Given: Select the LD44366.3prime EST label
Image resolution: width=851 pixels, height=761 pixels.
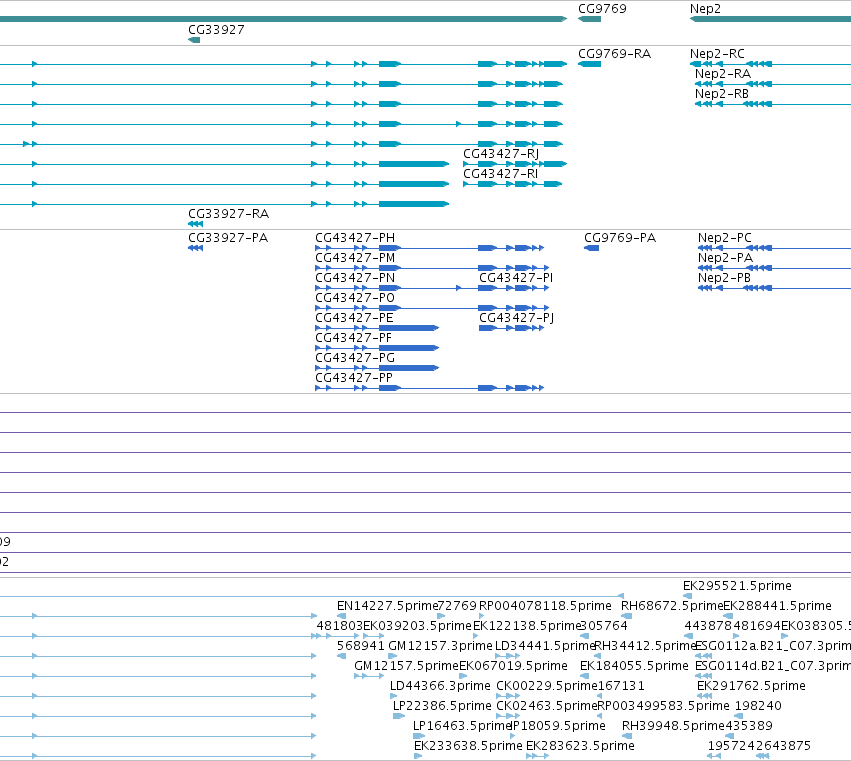Looking at the screenshot, I should coord(440,686).
